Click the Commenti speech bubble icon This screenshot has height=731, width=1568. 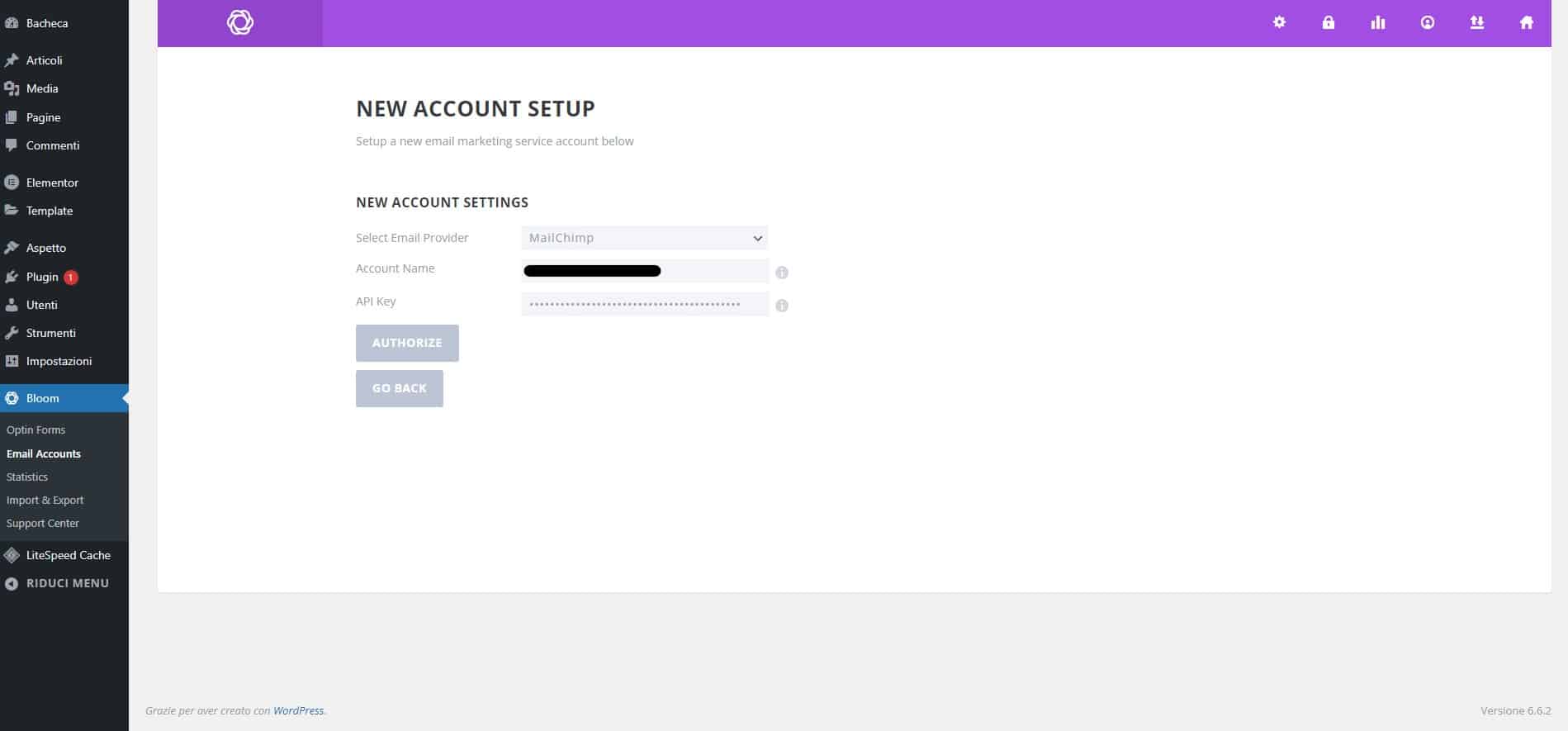point(12,145)
